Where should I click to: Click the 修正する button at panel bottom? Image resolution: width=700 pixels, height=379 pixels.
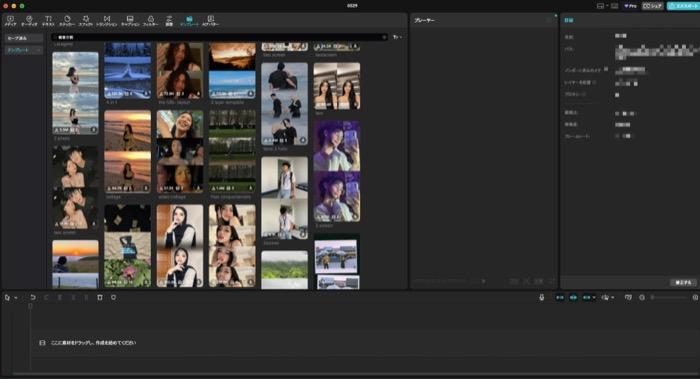pos(683,283)
